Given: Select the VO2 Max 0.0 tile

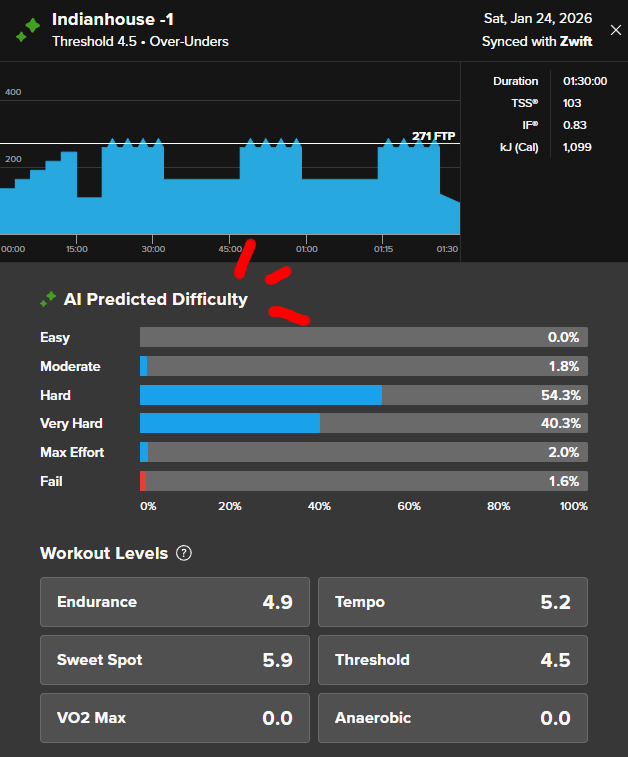Looking at the screenshot, I should (x=174, y=718).
